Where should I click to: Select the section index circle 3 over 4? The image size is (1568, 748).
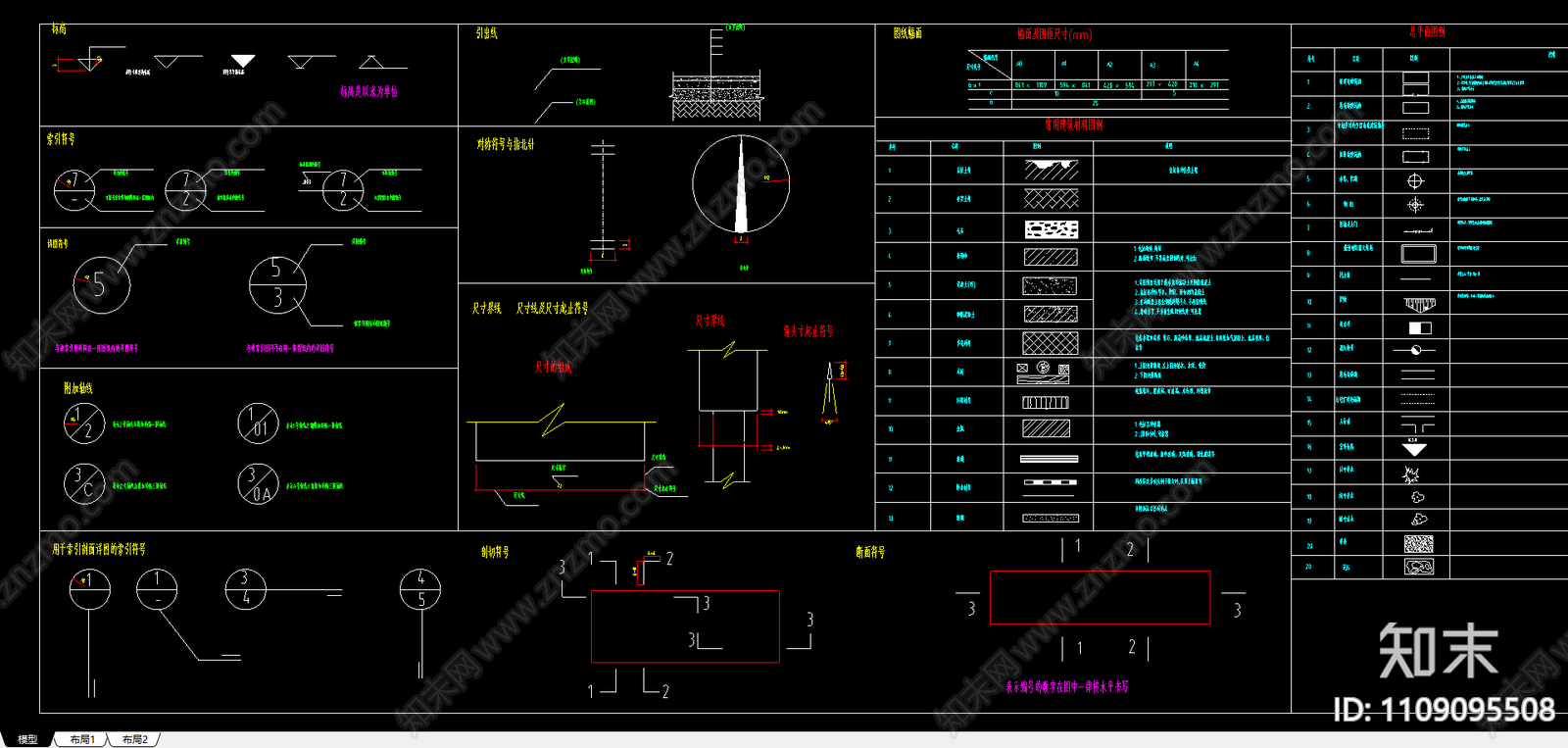click(245, 588)
